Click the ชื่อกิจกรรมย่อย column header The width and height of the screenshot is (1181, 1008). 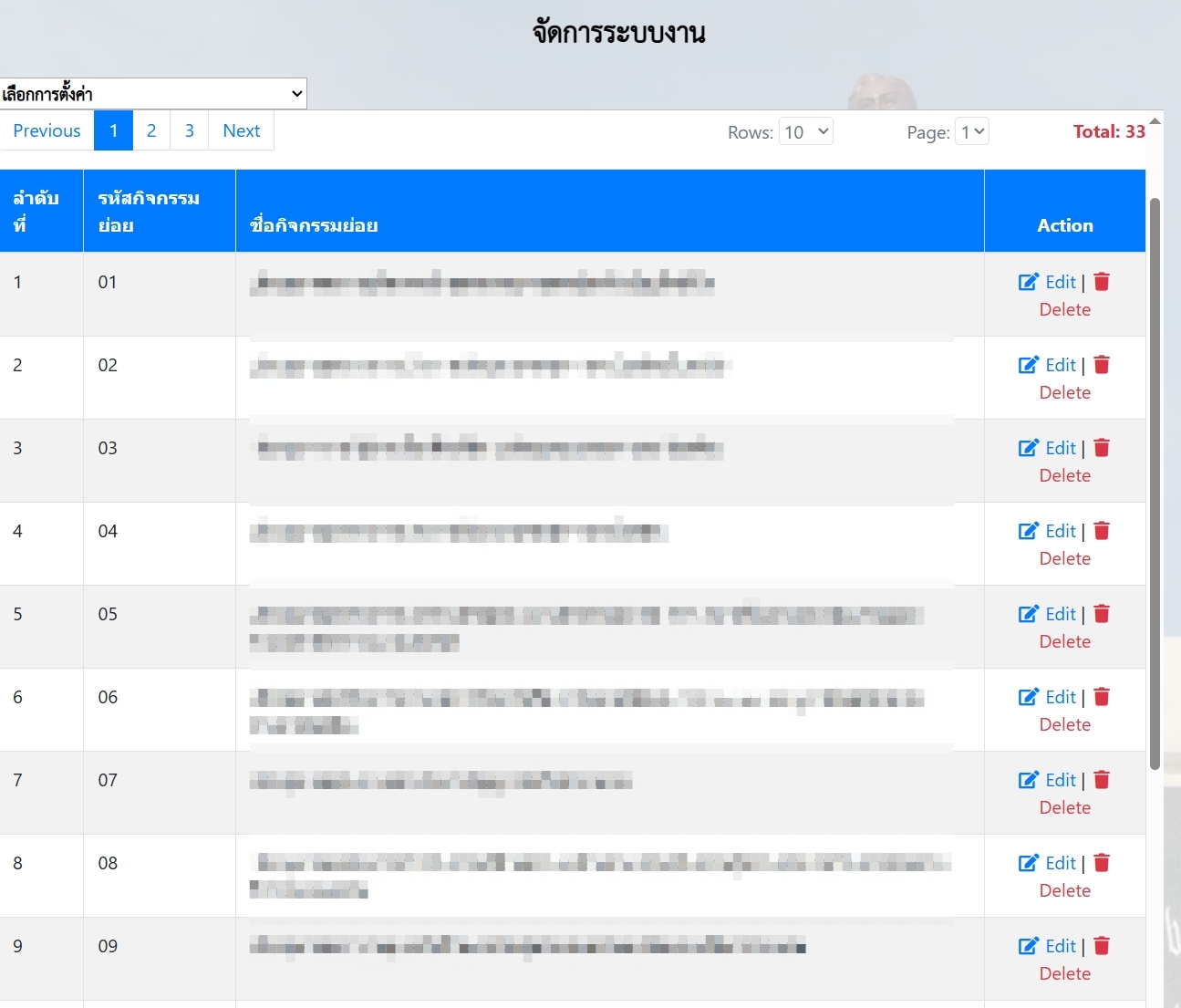pyautogui.click(x=314, y=225)
